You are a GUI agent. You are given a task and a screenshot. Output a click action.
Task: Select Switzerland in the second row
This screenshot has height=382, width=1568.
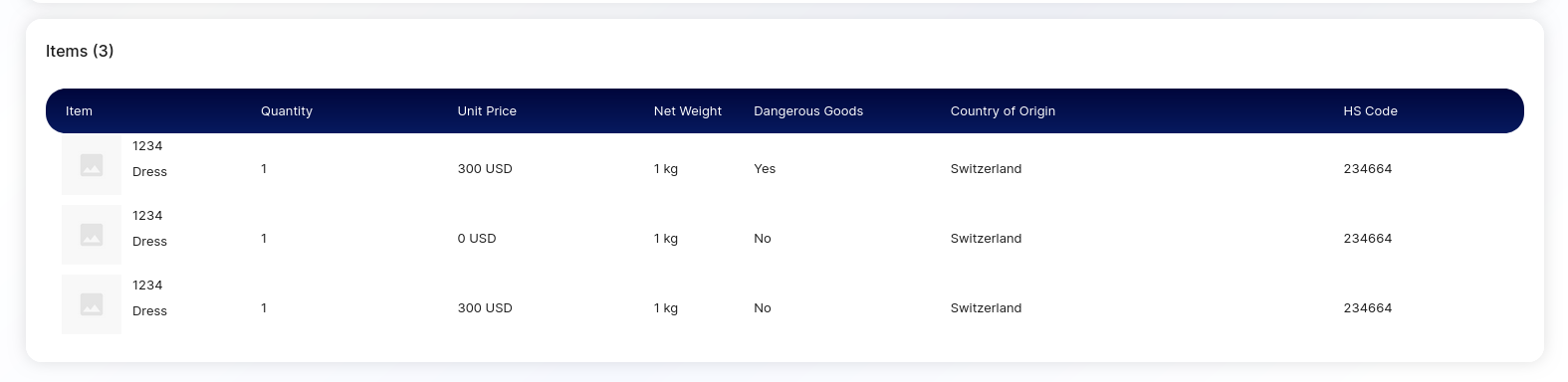986,239
